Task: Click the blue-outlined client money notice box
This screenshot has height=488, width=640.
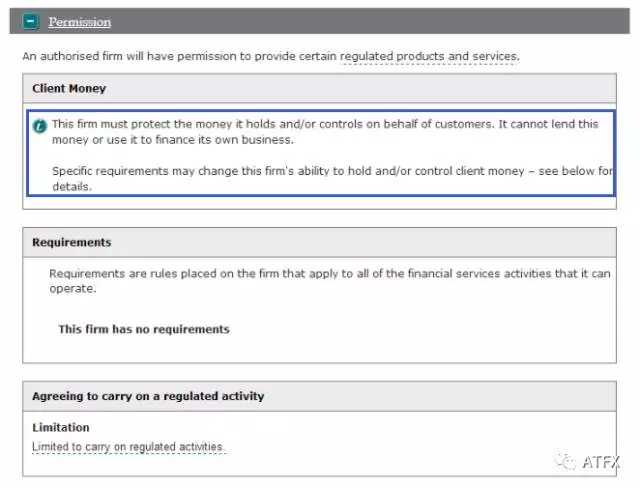Action: (x=321, y=153)
